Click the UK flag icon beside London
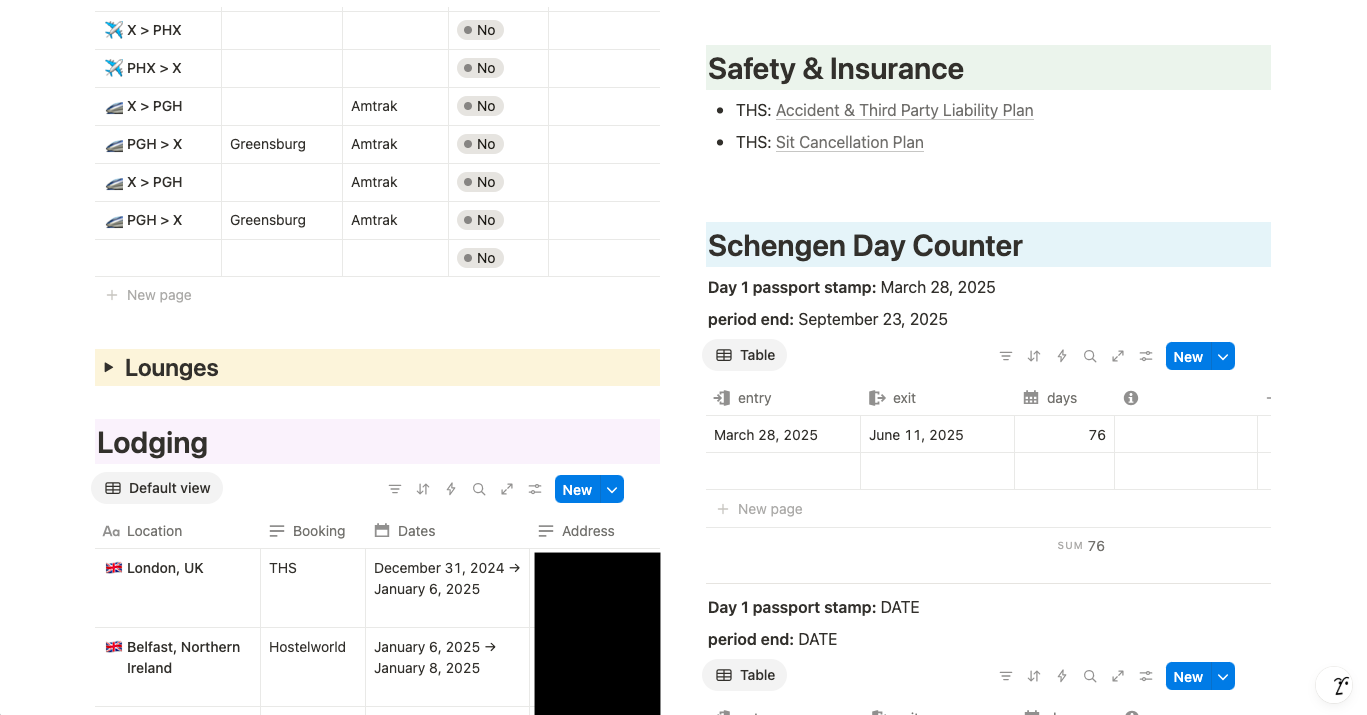 pos(114,568)
